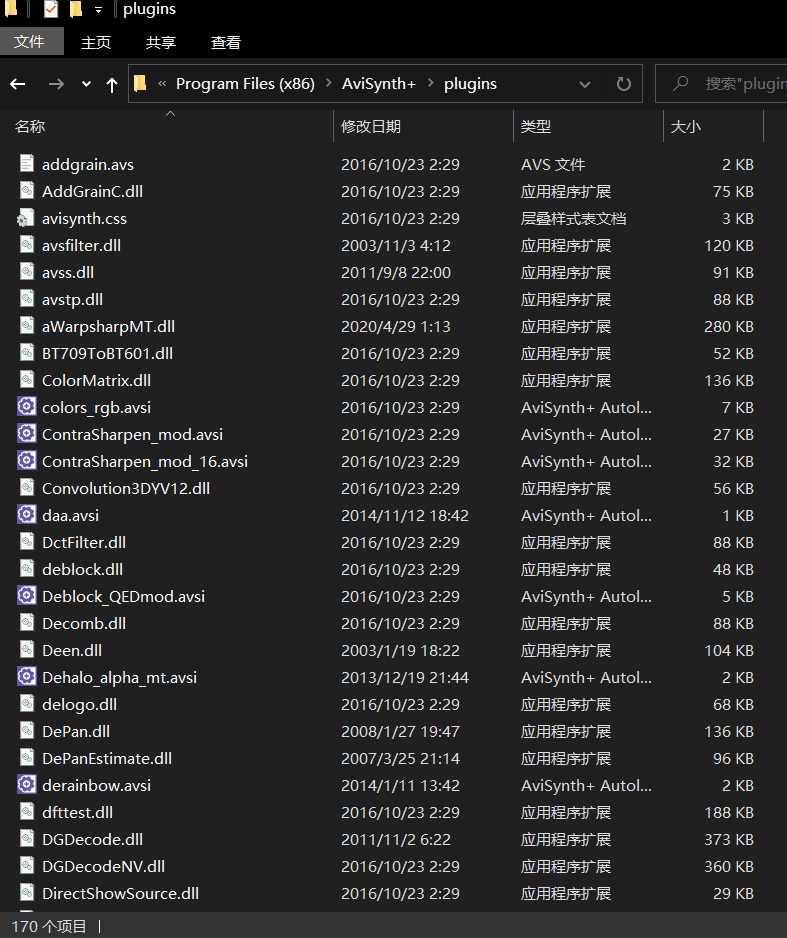Go up one folder level
This screenshot has height=938, width=787.
click(x=112, y=84)
